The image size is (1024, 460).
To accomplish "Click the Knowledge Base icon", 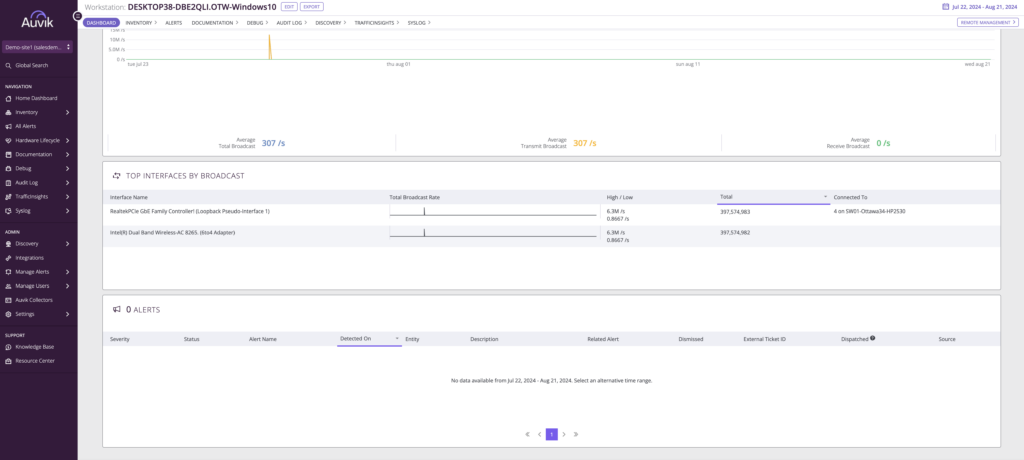I will (x=8, y=347).
